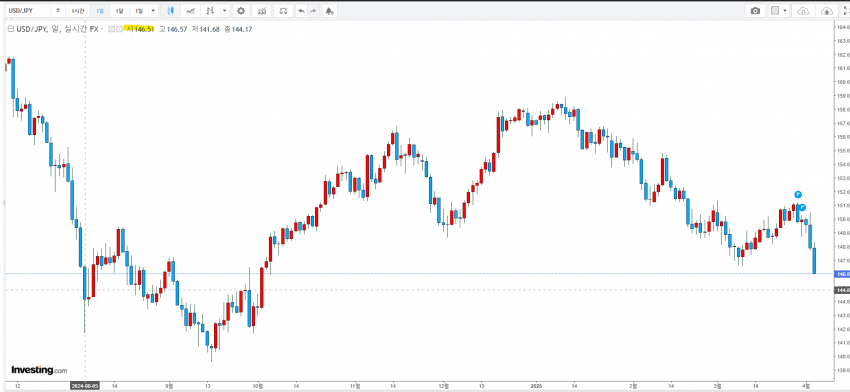Image resolution: width=850 pixels, height=392 pixels.
Task: Click the undo arrow
Action: click(x=301, y=10)
